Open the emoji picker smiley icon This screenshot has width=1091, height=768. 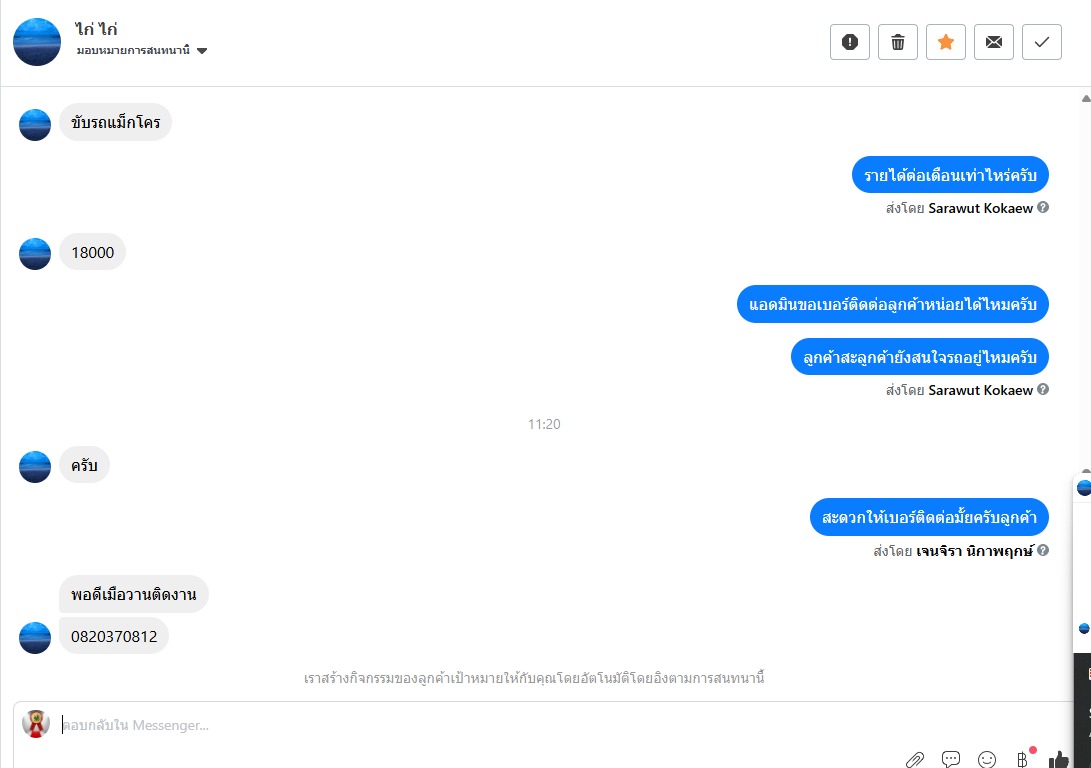click(x=987, y=759)
